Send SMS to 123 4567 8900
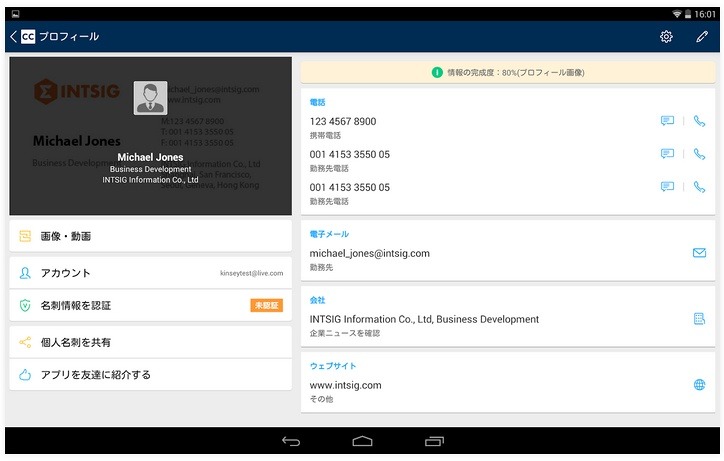 pyautogui.click(x=667, y=121)
